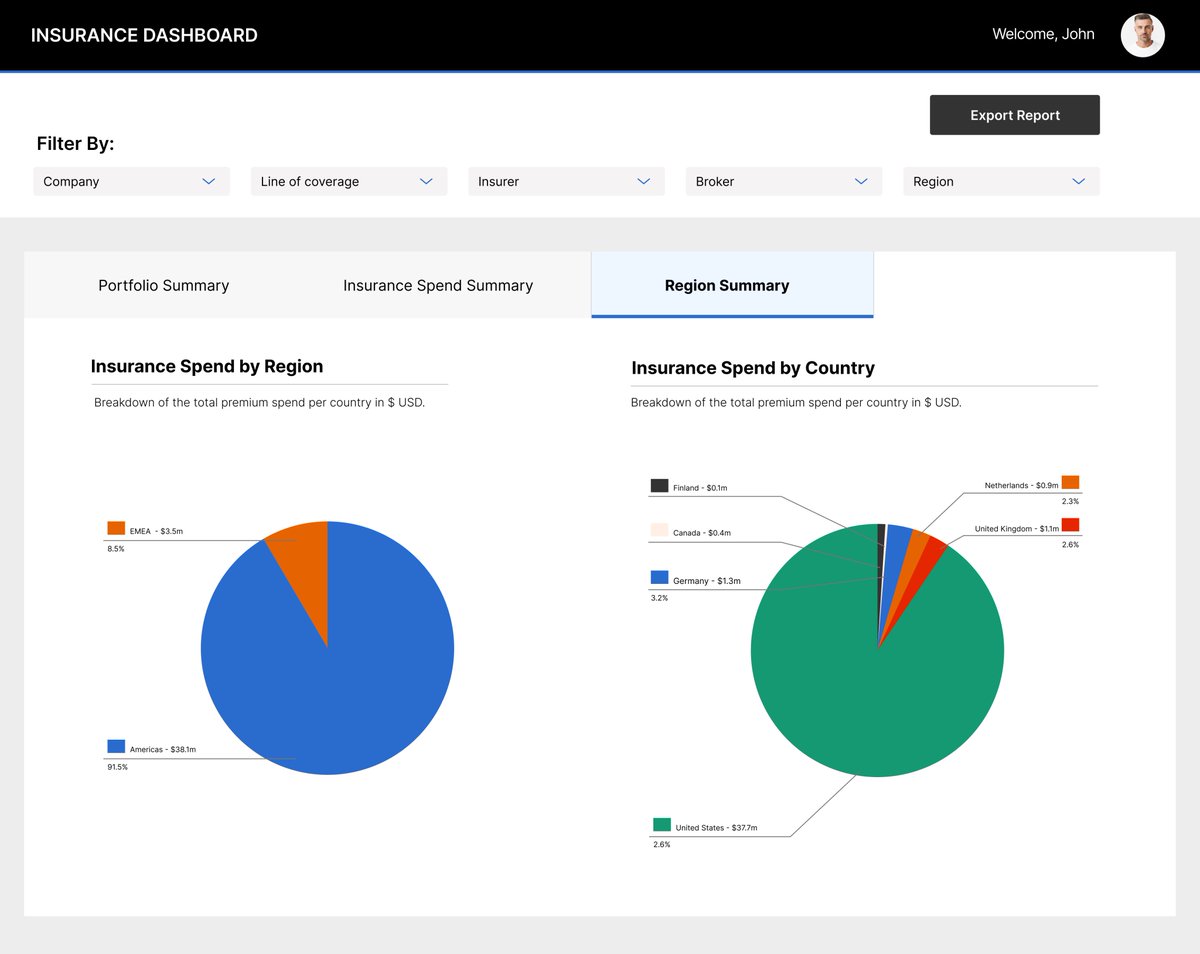Click the blue Americas legend swatch

[x=116, y=746]
